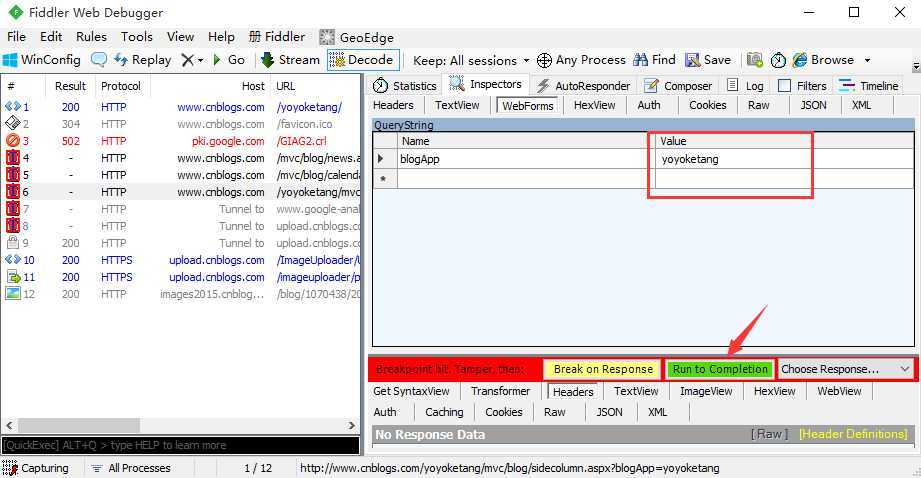
Task: Click the Any Process target icon
Action: [x=544, y=60]
